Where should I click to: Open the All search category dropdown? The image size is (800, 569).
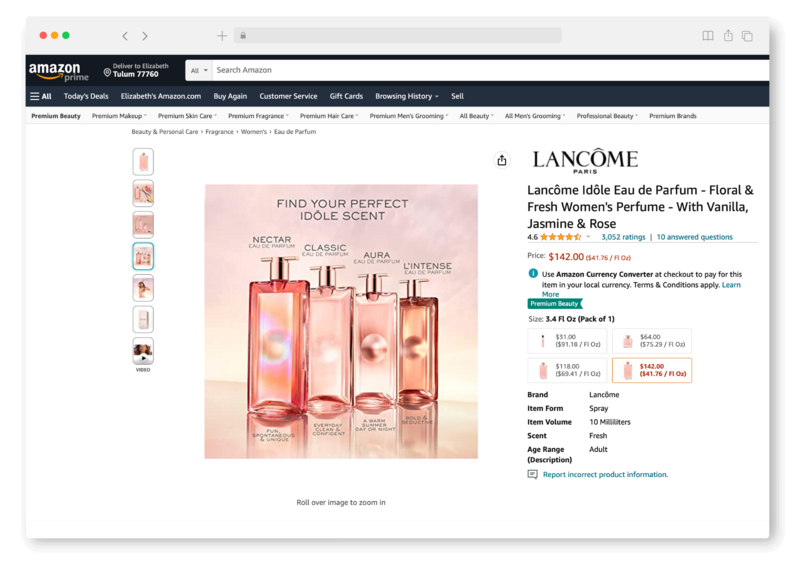tap(199, 70)
